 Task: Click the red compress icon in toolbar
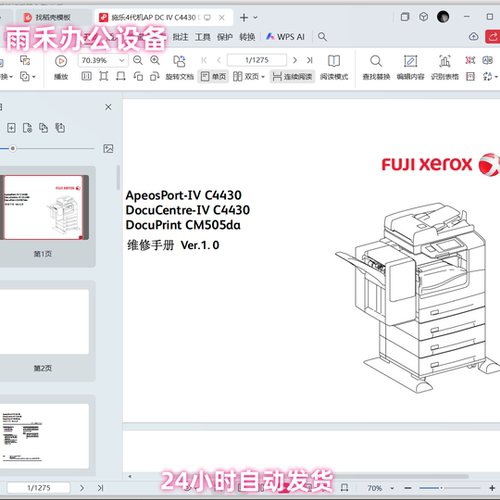[470, 60]
